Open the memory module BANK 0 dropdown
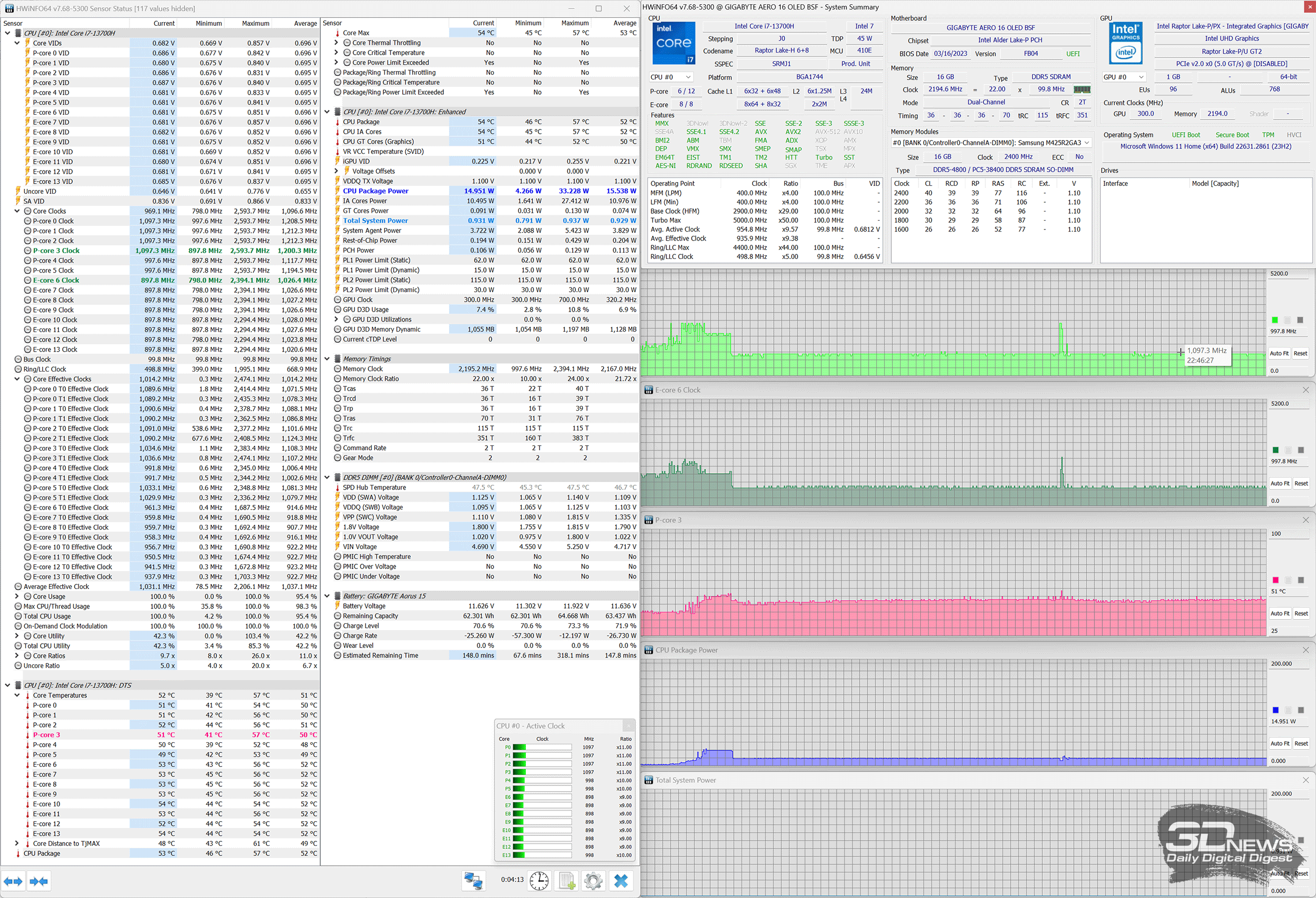The width and height of the screenshot is (1316, 898). point(991,143)
